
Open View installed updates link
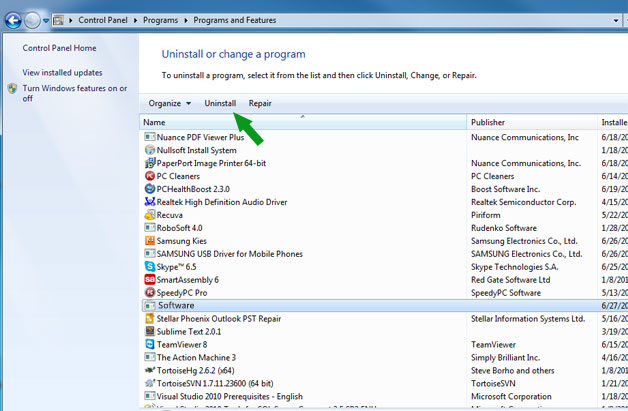62,73
